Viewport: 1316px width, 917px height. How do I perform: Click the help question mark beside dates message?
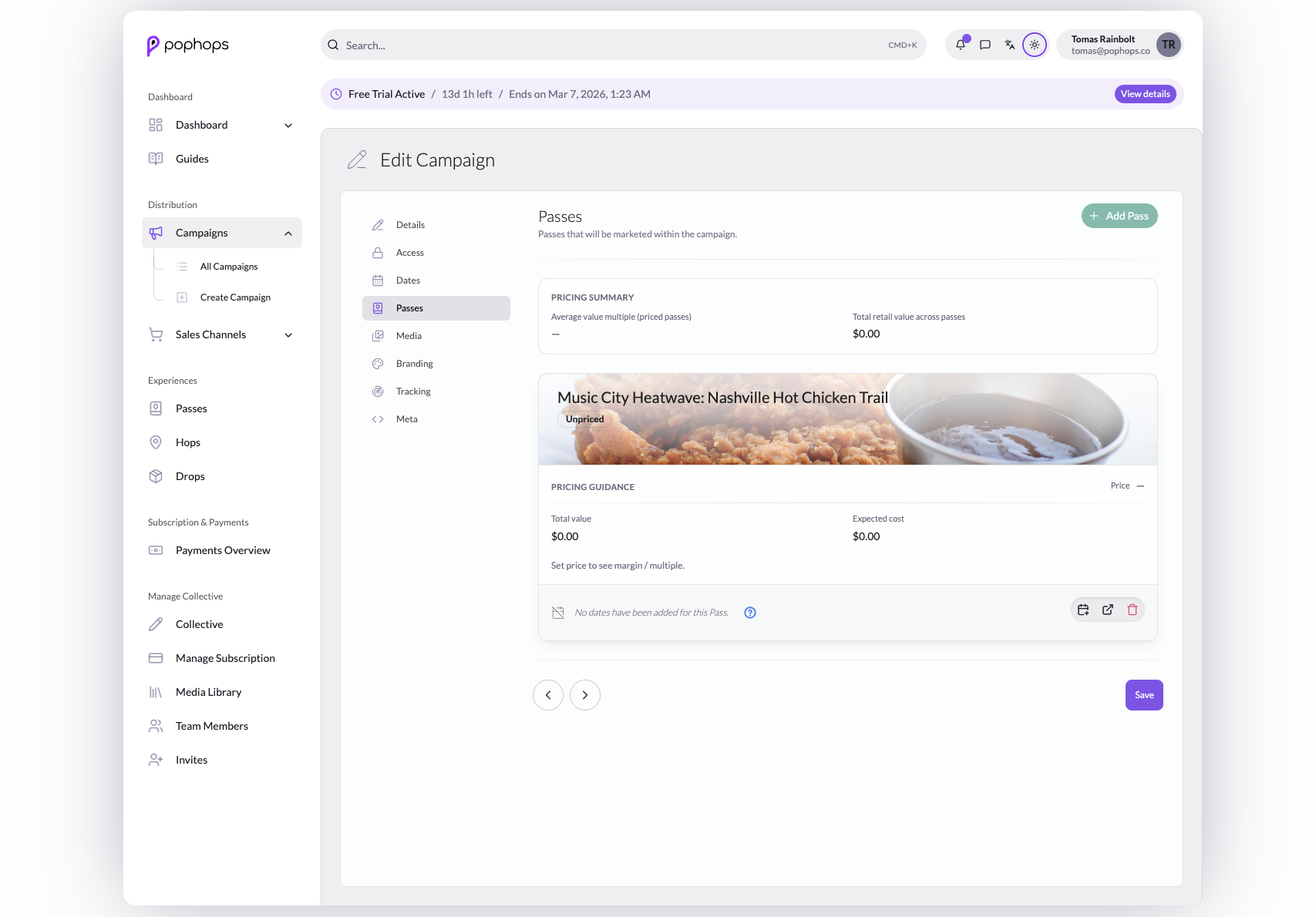(749, 612)
